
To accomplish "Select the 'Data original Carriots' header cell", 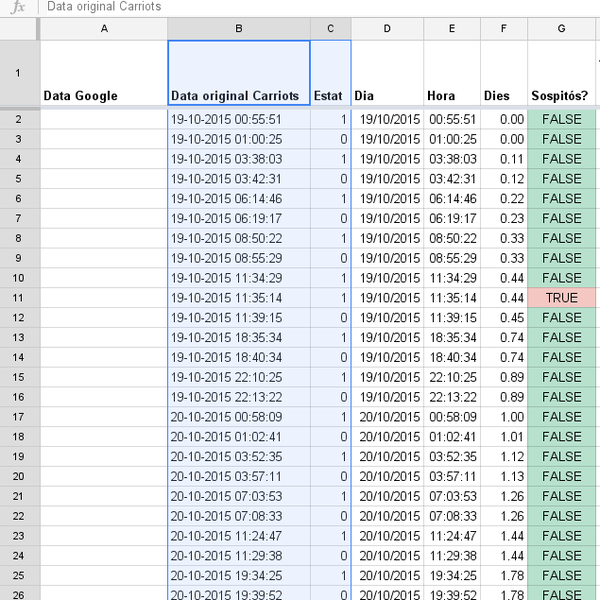I will (238, 74).
